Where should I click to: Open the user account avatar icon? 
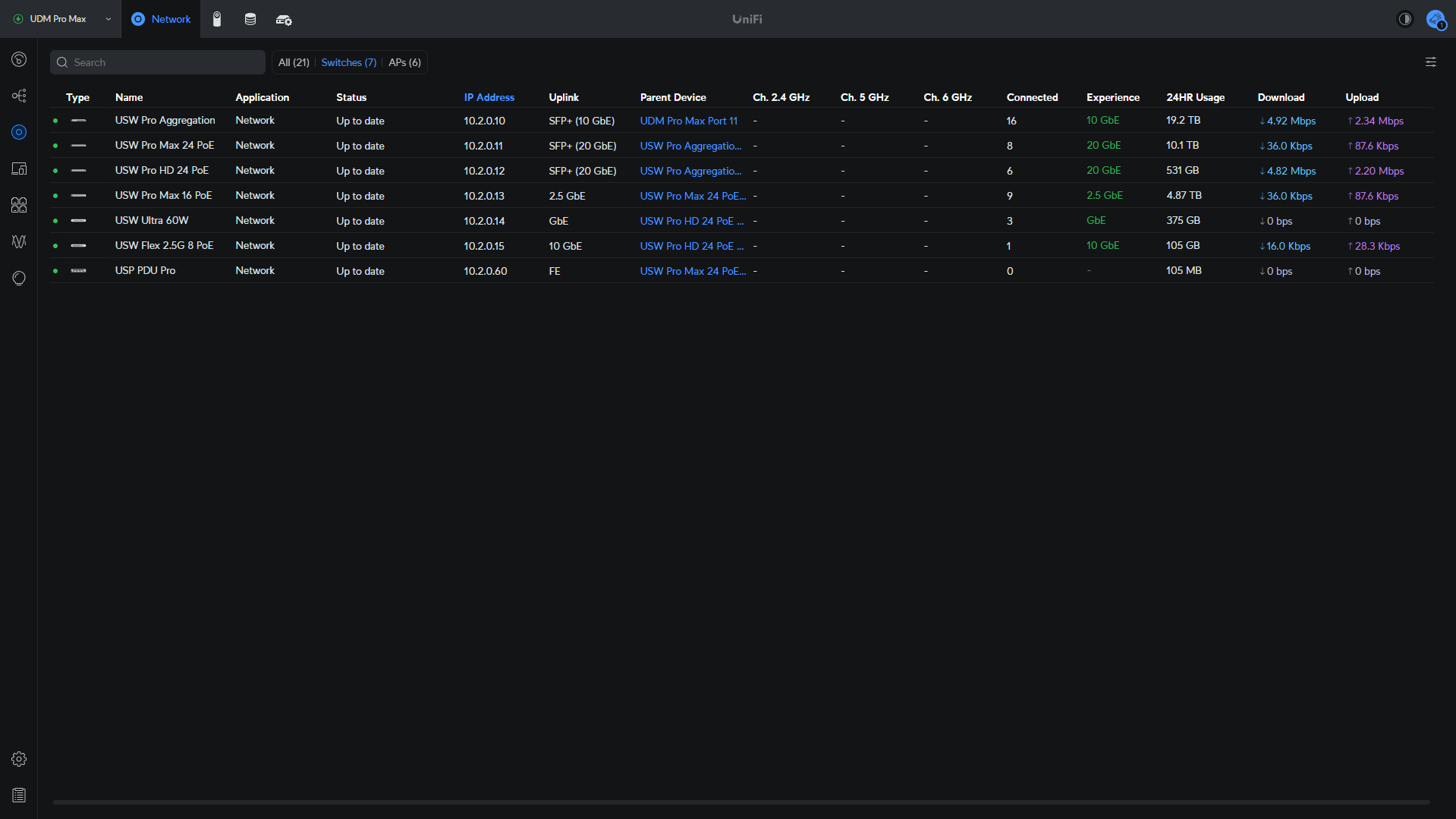[1436, 19]
